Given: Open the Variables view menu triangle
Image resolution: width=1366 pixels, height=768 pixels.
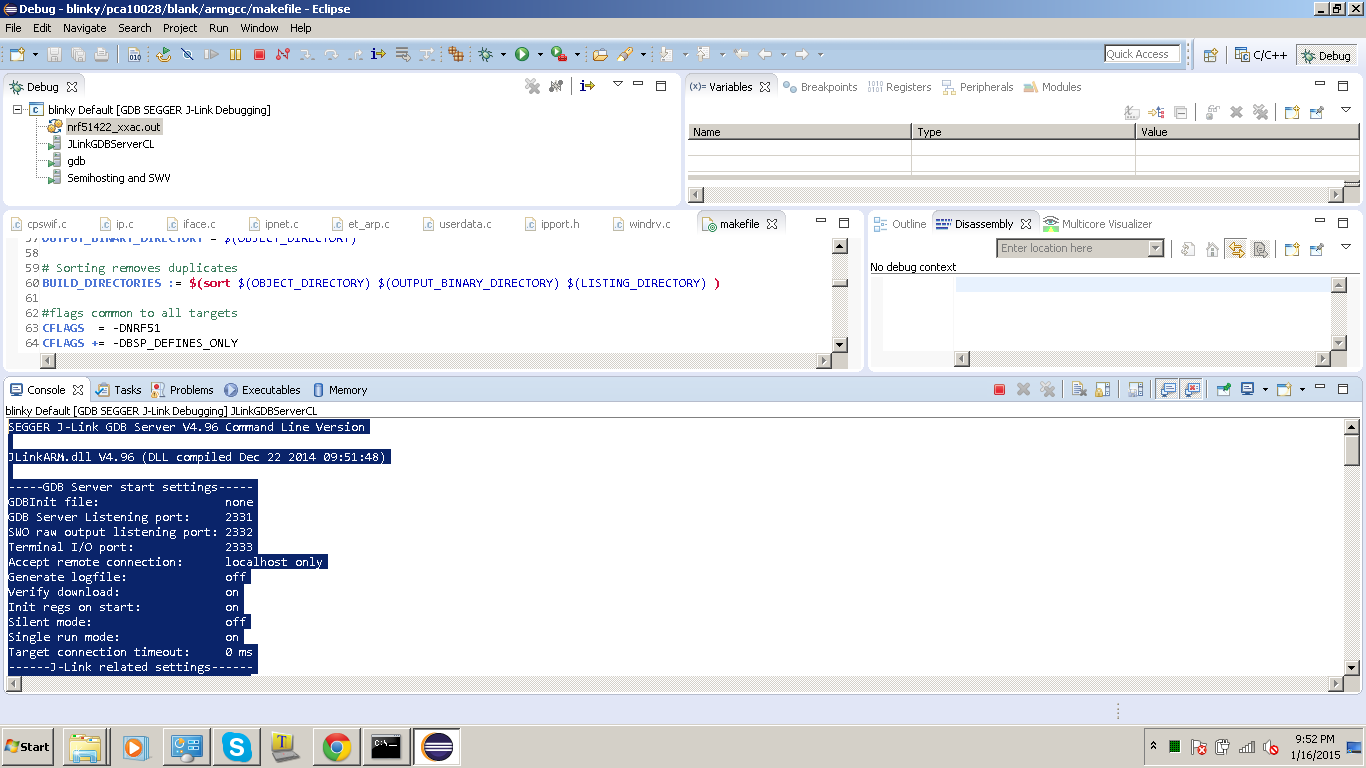Looking at the screenshot, I should [x=1345, y=110].
